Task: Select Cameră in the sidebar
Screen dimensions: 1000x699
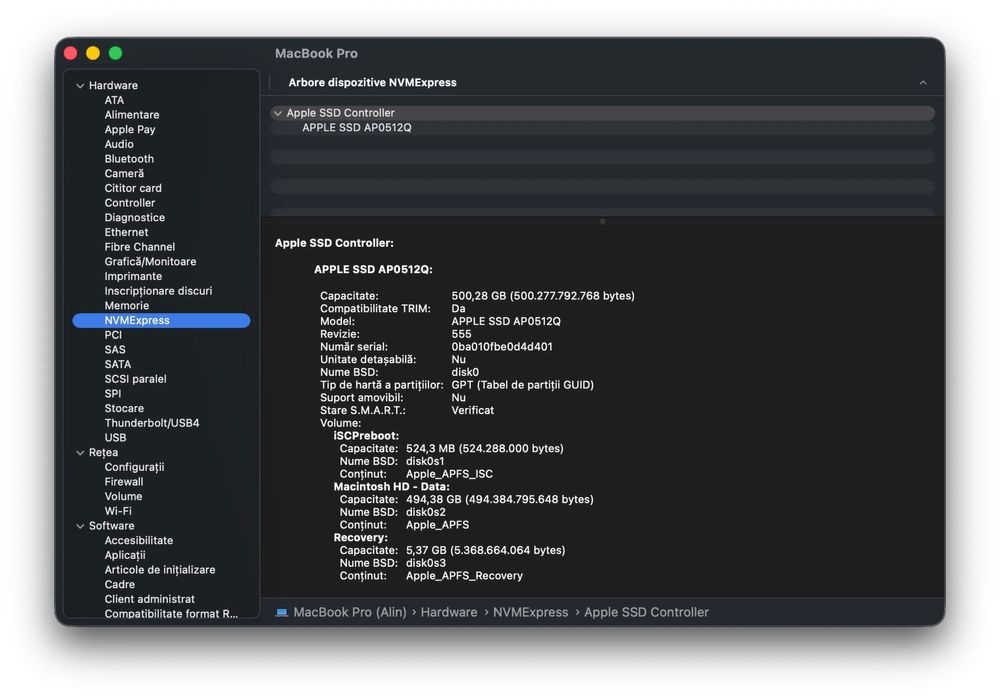Action: [x=124, y=173]
